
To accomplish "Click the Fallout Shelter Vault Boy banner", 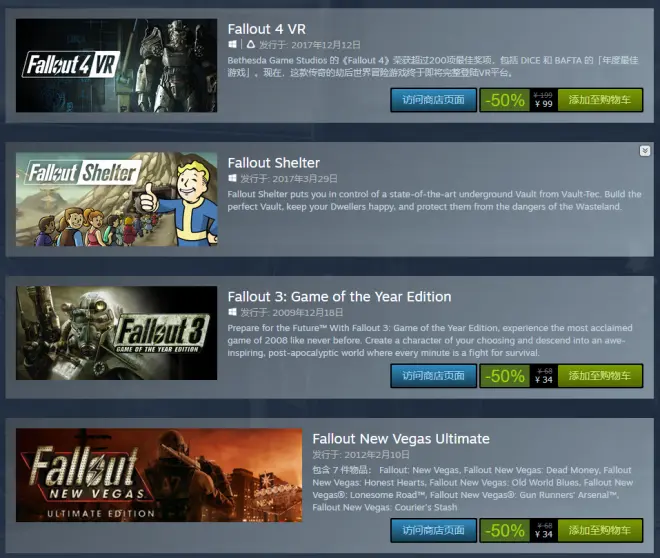I will coord(117,199).
